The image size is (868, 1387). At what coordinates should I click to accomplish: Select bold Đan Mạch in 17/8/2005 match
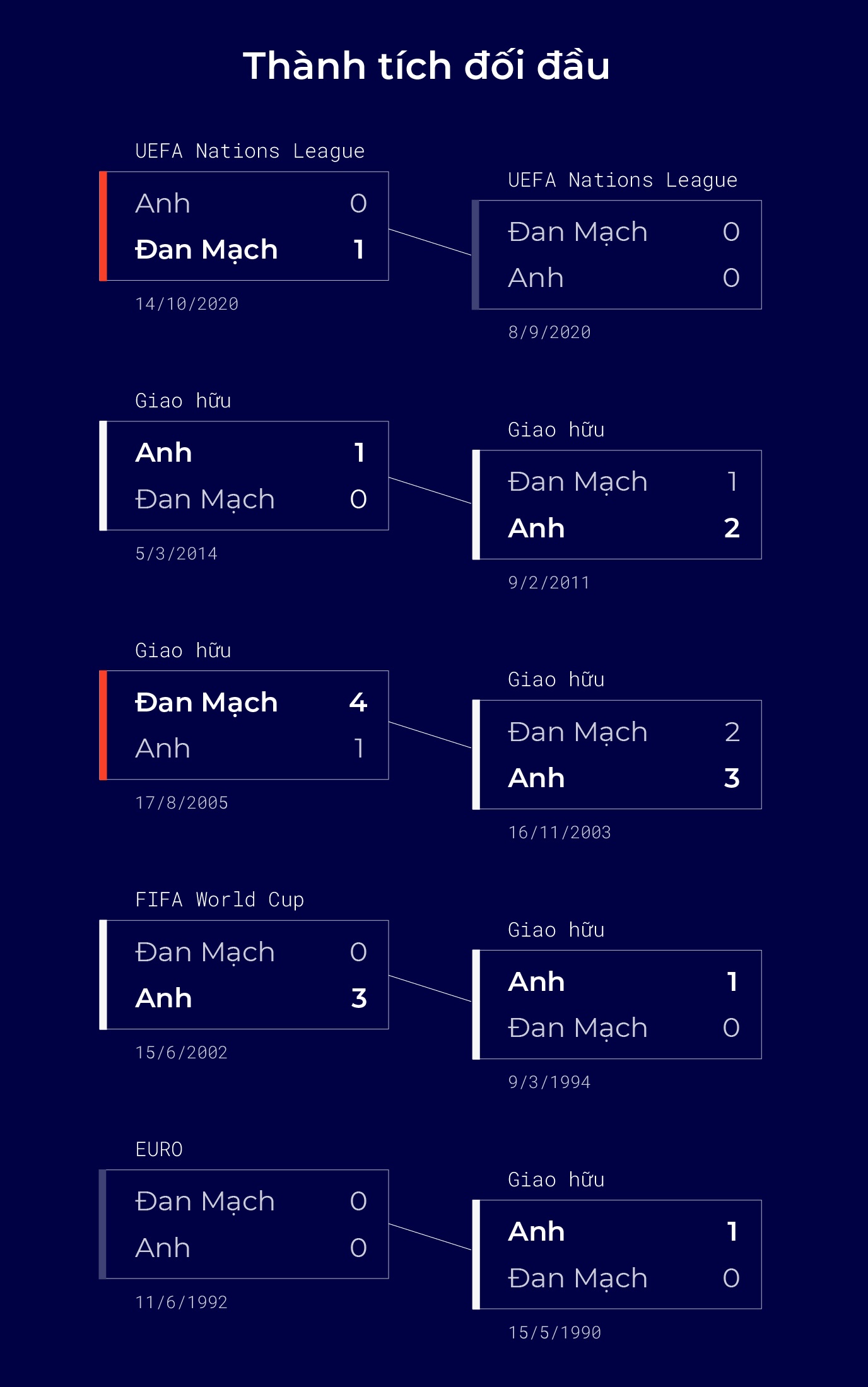click(206, 702)
